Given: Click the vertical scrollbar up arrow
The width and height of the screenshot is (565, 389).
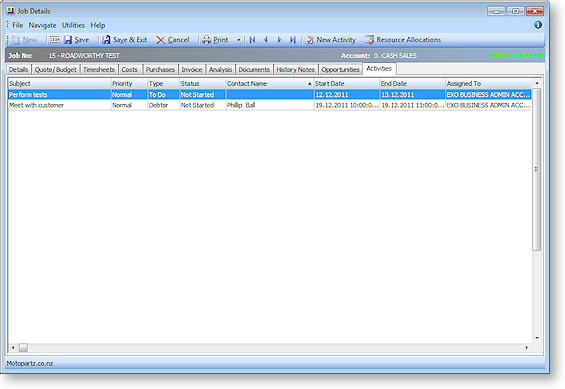Looking at the screenshot, I should [x=537, y=83].
